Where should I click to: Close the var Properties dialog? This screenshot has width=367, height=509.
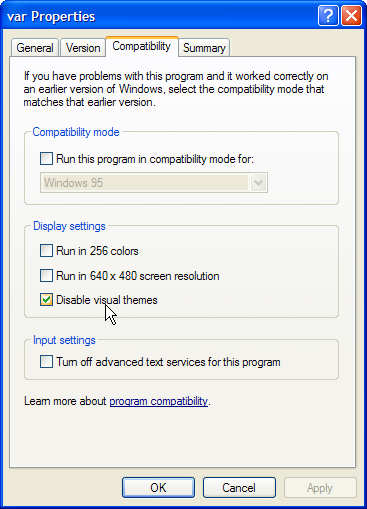click(351, 15)
